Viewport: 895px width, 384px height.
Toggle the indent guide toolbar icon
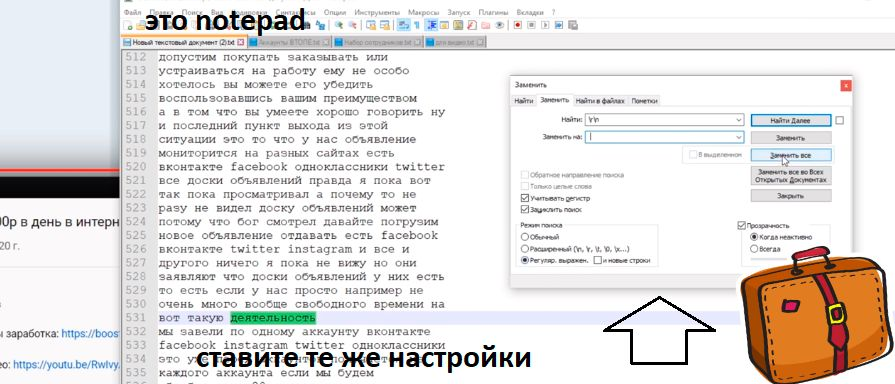431,25
